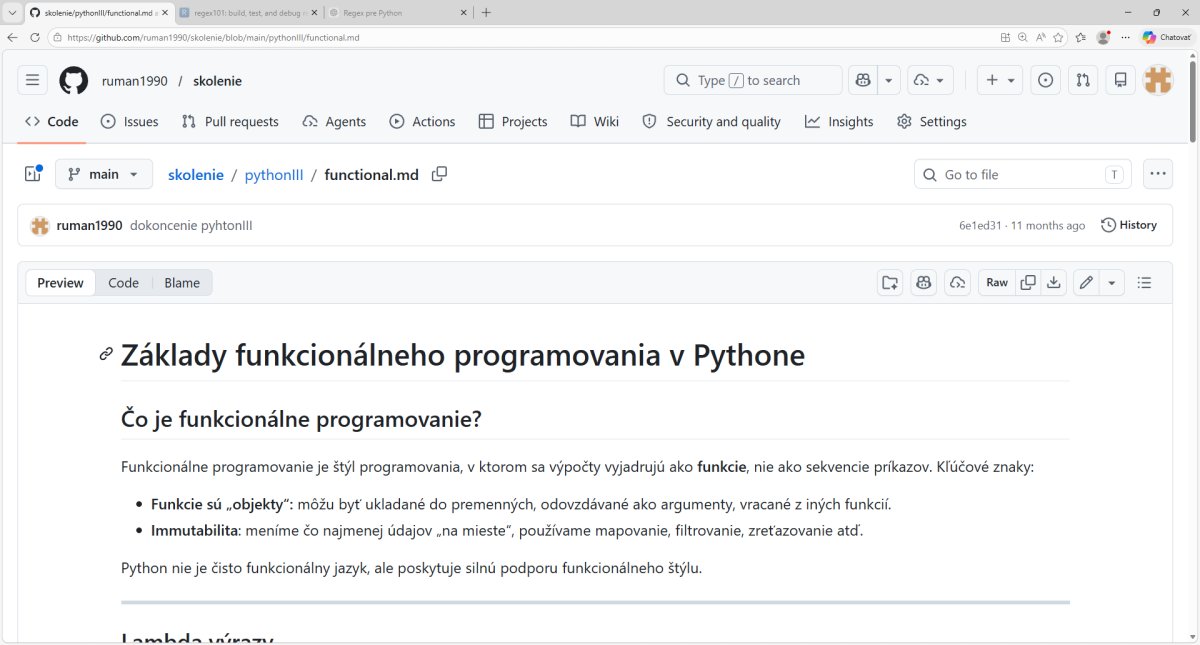The width and height of the screenshot is (1200, 645).
Task: Open browser favorites list icon
Action: tap(1081, 37)
